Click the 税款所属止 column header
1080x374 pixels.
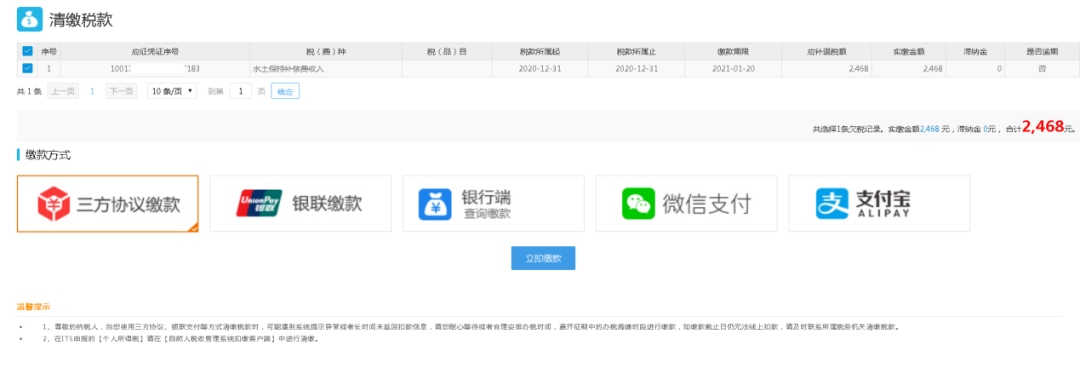636,52
